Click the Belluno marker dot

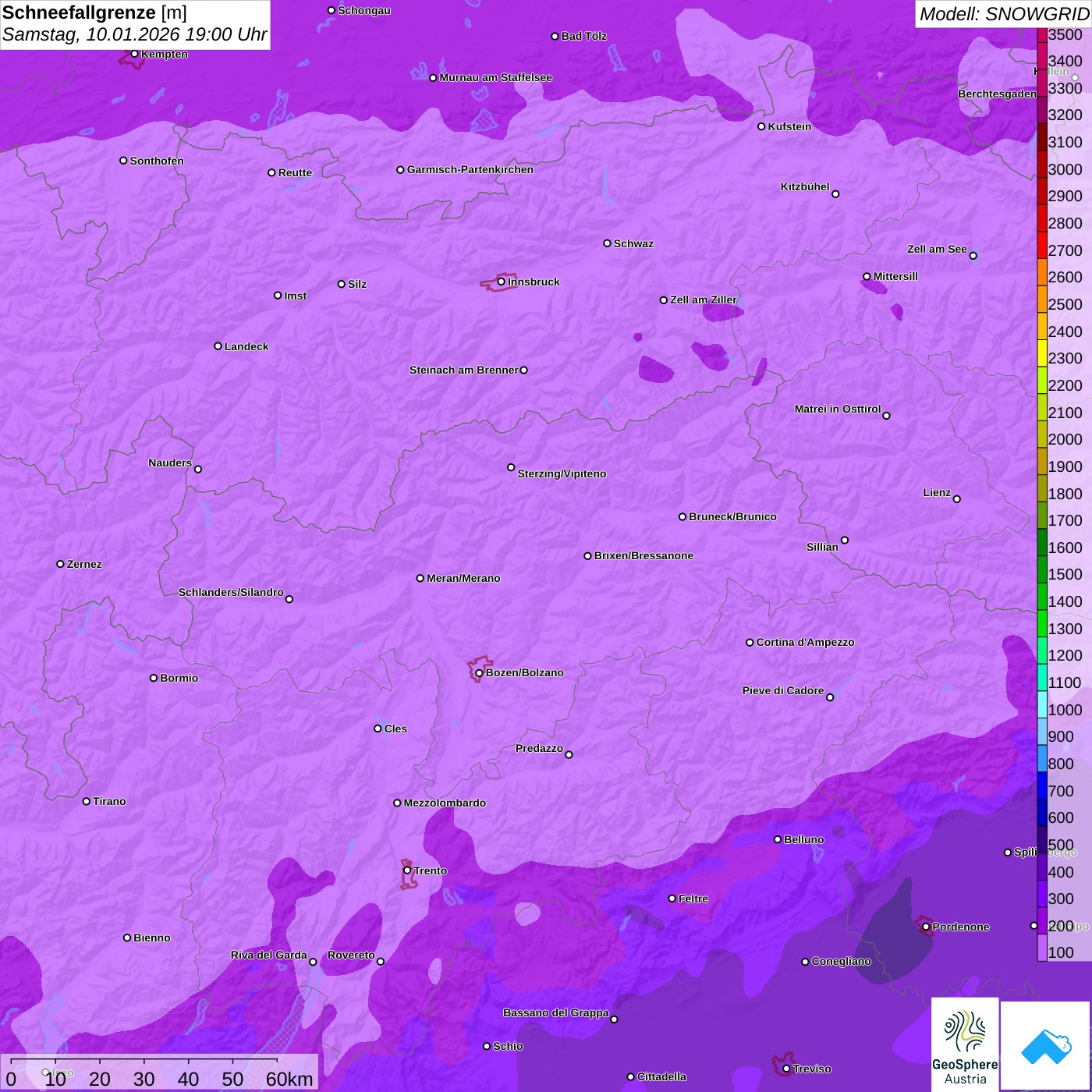point(778,839)
